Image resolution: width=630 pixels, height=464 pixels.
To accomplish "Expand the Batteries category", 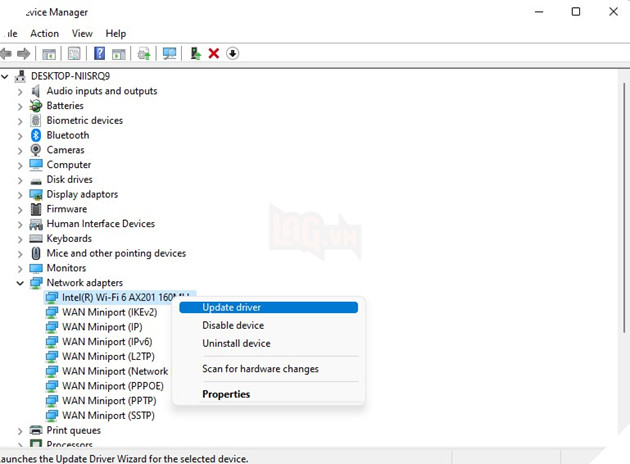I will tap(20, 106).
